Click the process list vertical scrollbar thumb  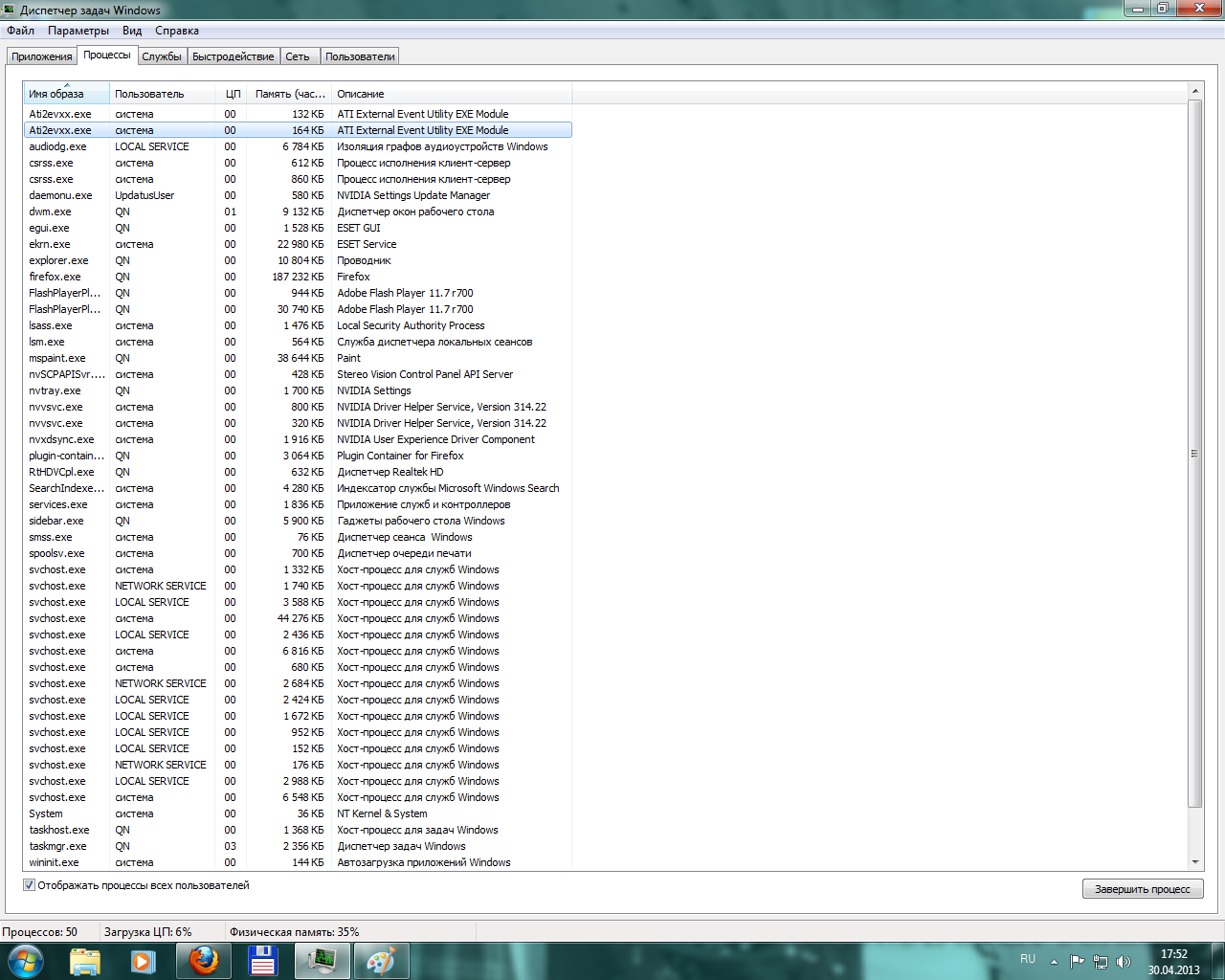[x=1194, y=454]
